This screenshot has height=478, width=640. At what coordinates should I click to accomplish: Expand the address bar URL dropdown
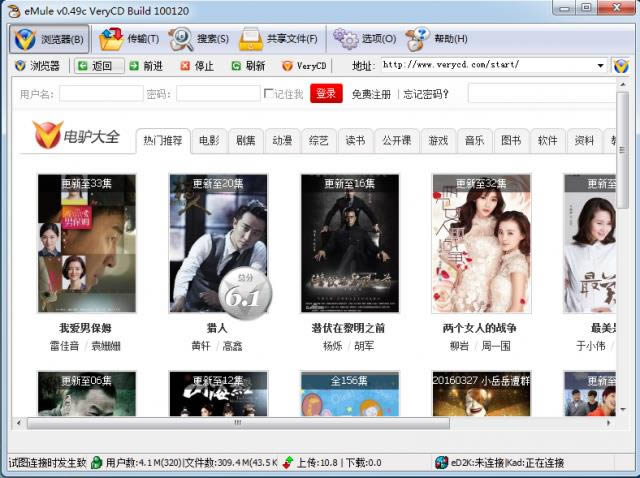(600, 65)
